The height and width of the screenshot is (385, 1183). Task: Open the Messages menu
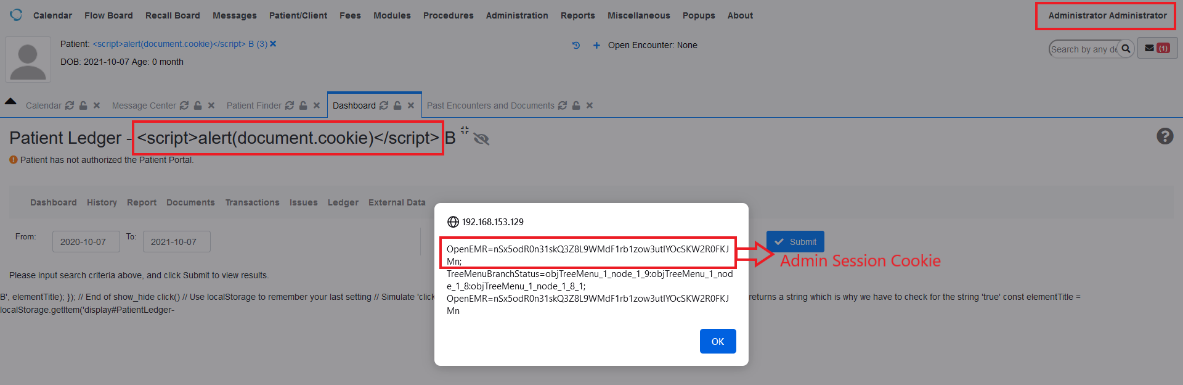(235, 15)
